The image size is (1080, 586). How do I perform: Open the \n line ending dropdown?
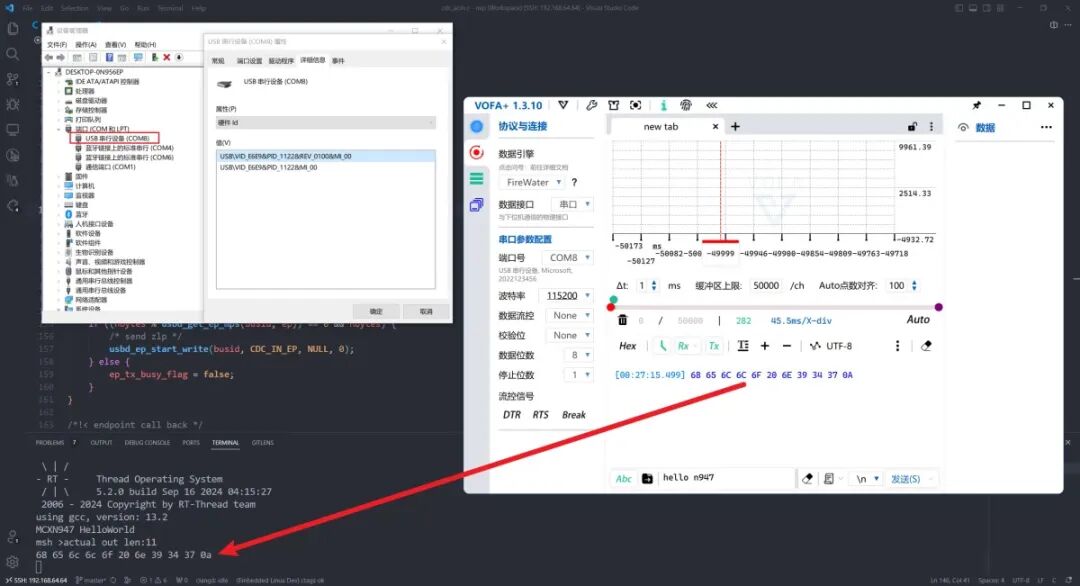tap(866, 479)
